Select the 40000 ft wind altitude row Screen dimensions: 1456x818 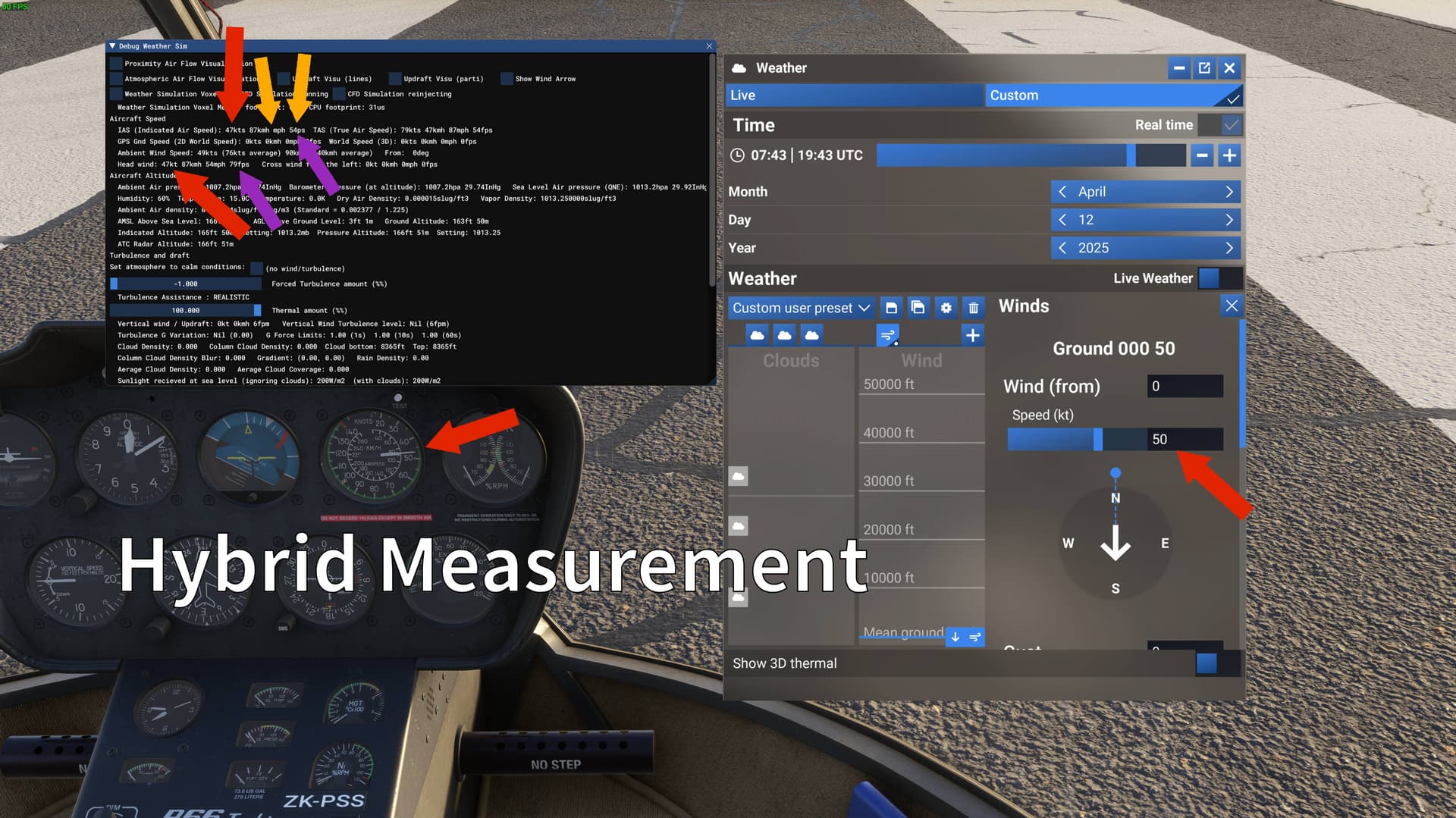[921, 433]
